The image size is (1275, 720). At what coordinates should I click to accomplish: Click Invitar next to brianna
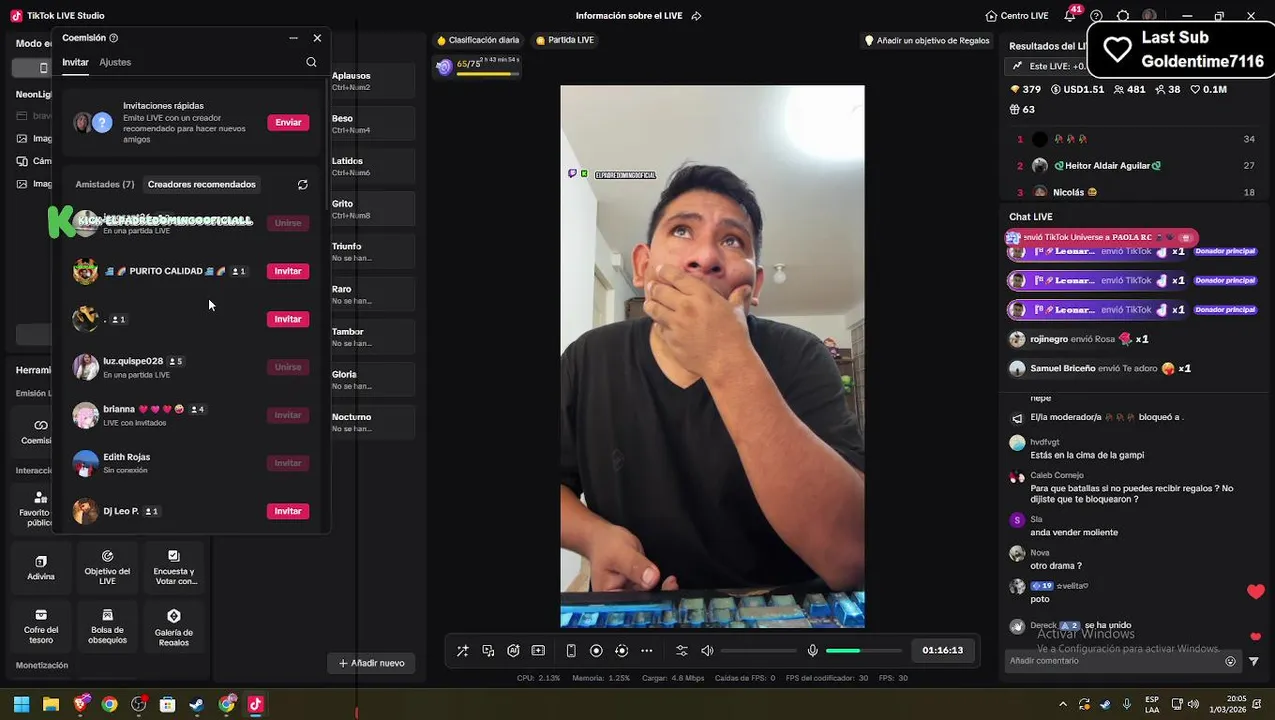288,415
